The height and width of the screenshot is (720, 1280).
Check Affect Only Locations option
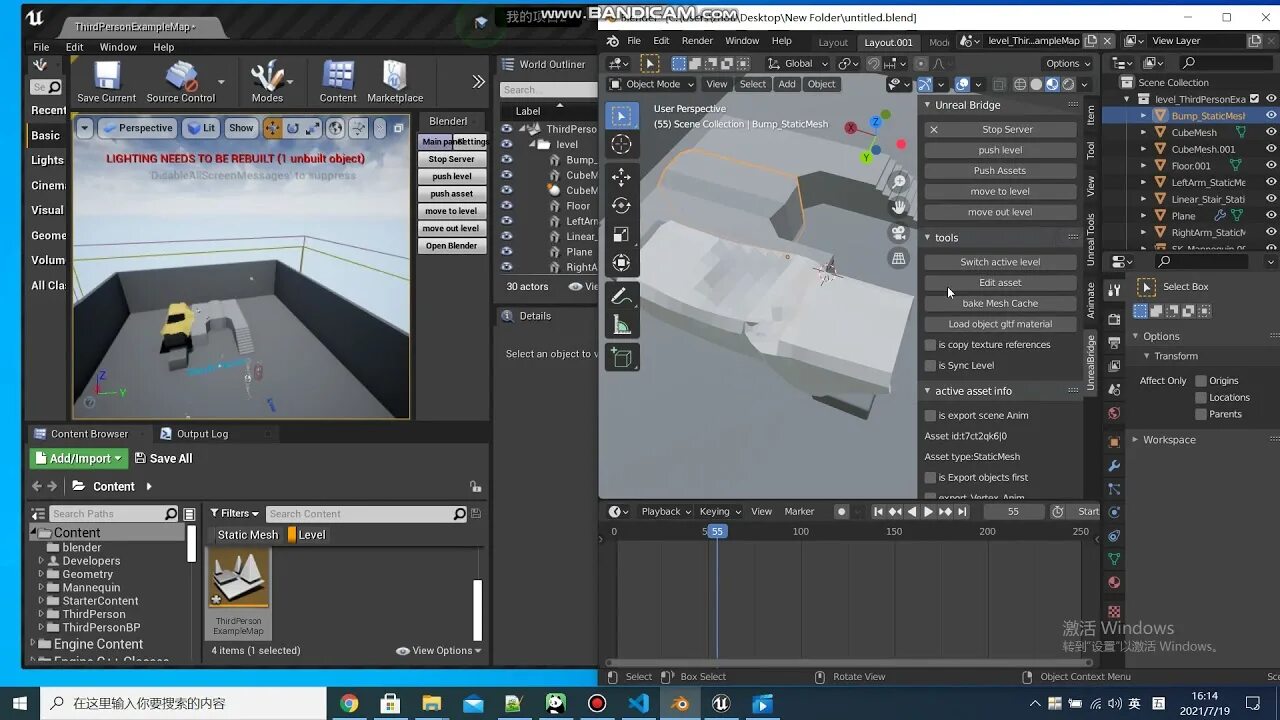[1201, 398]
